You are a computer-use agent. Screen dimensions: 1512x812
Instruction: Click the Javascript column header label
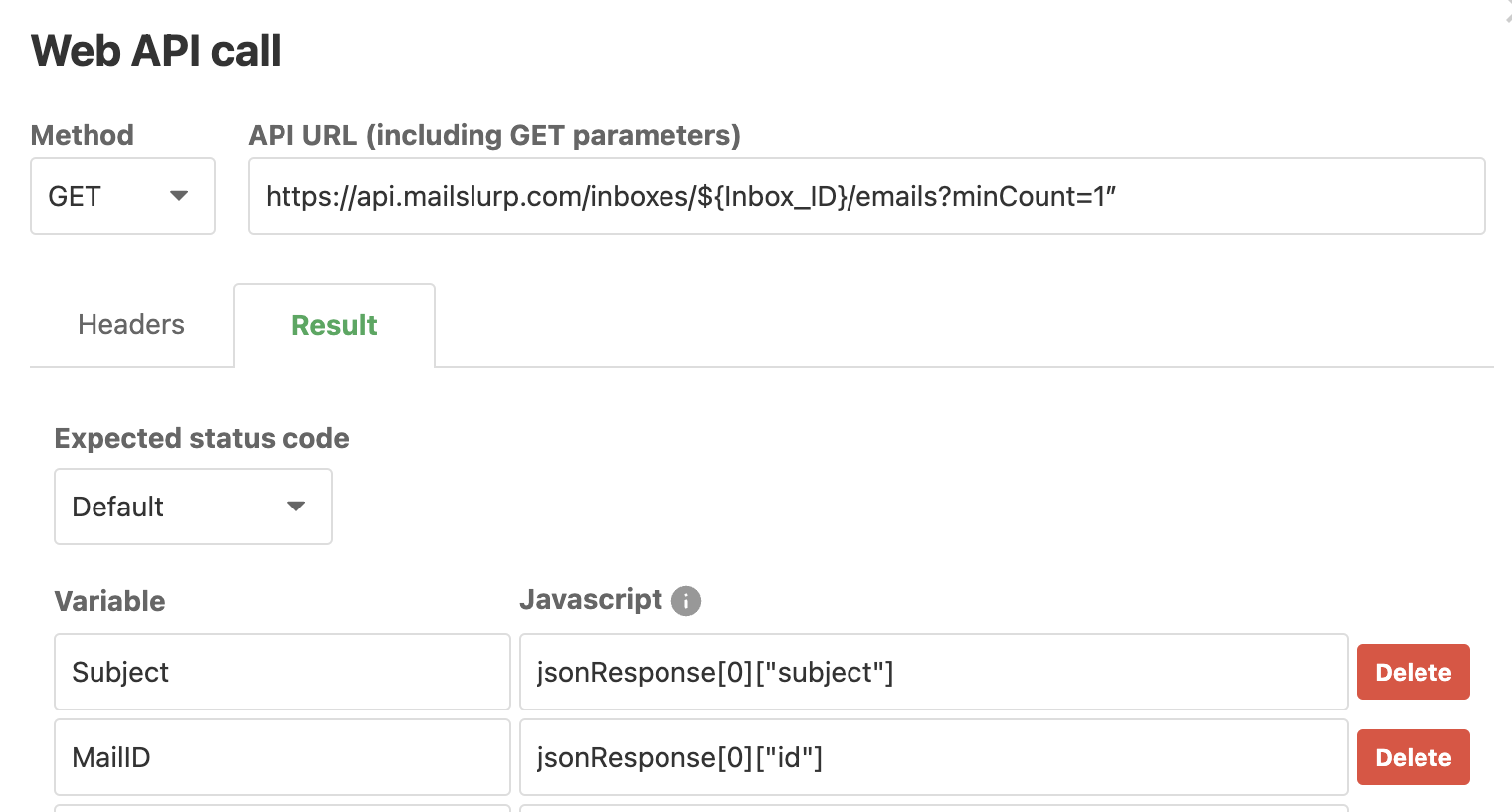pyautogui.click(x=592, y=600)
